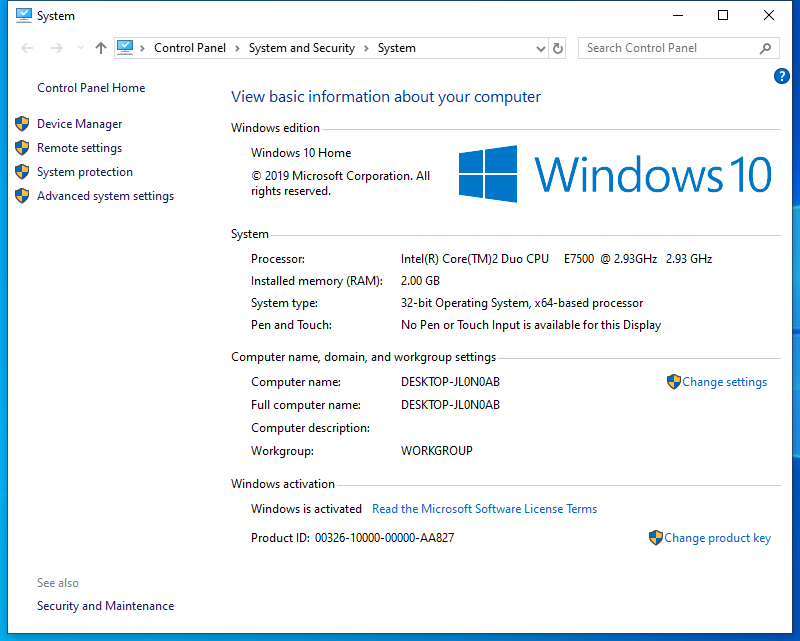Viewport: 800px width, 641px height.
Task: Open System protection link
Action: point(85,172)
